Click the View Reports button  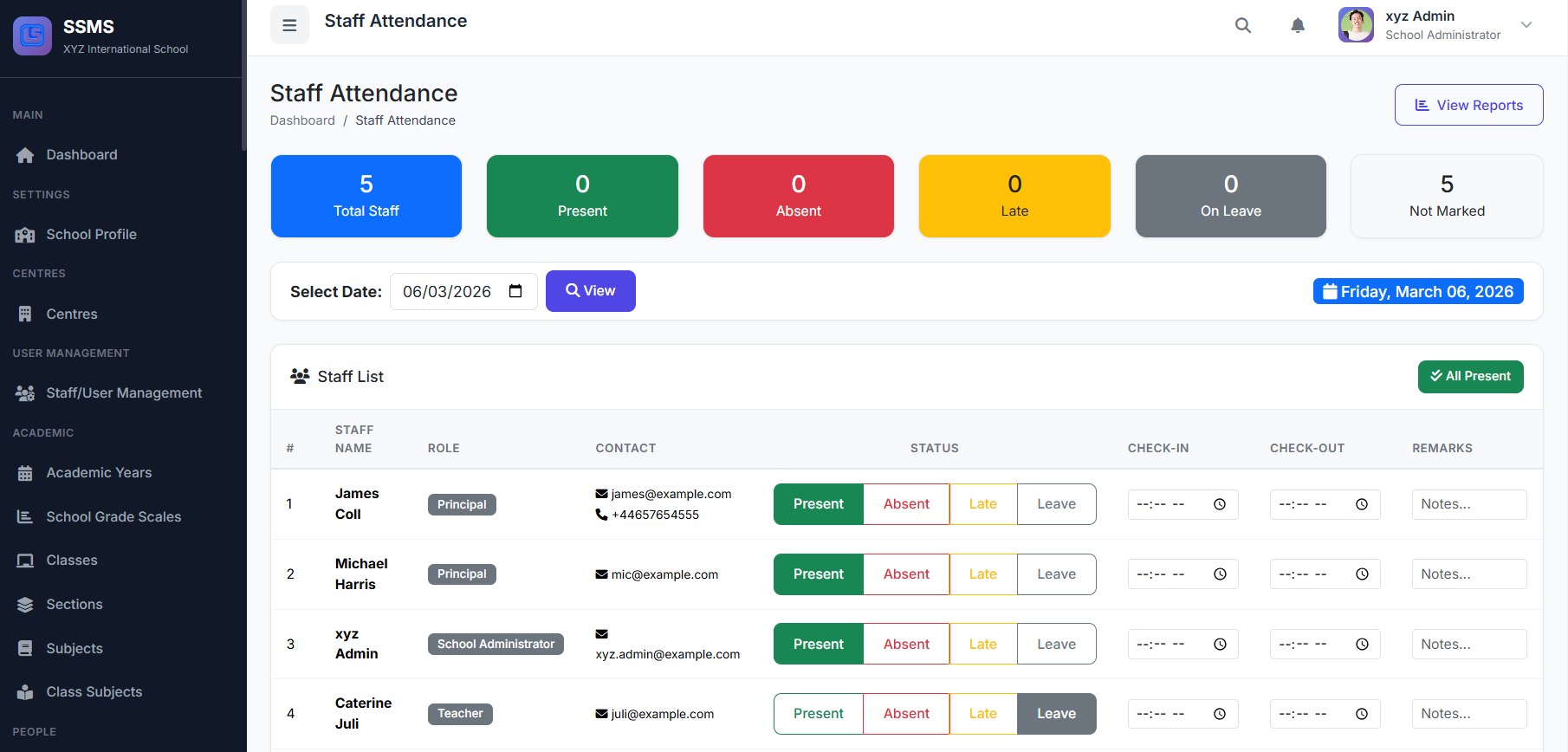[1468, 105]
